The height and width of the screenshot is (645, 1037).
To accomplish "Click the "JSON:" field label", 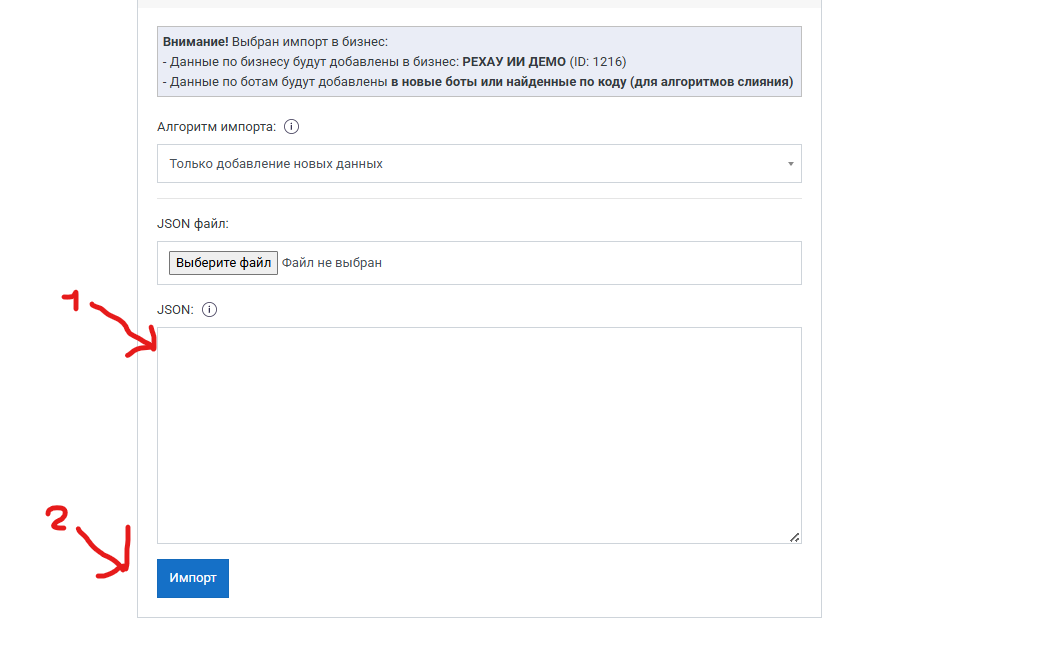I will coord(175,310).
